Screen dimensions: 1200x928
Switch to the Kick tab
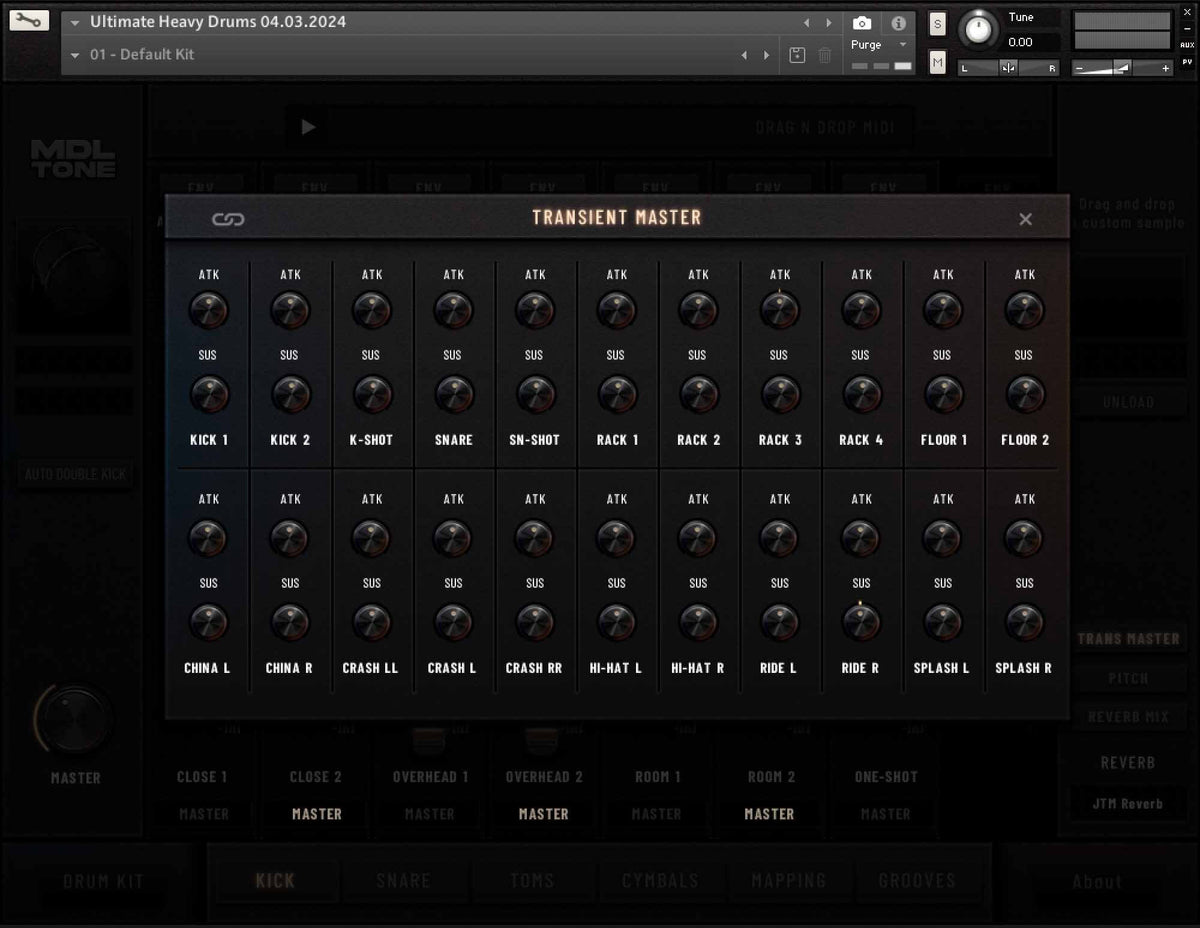275,880
